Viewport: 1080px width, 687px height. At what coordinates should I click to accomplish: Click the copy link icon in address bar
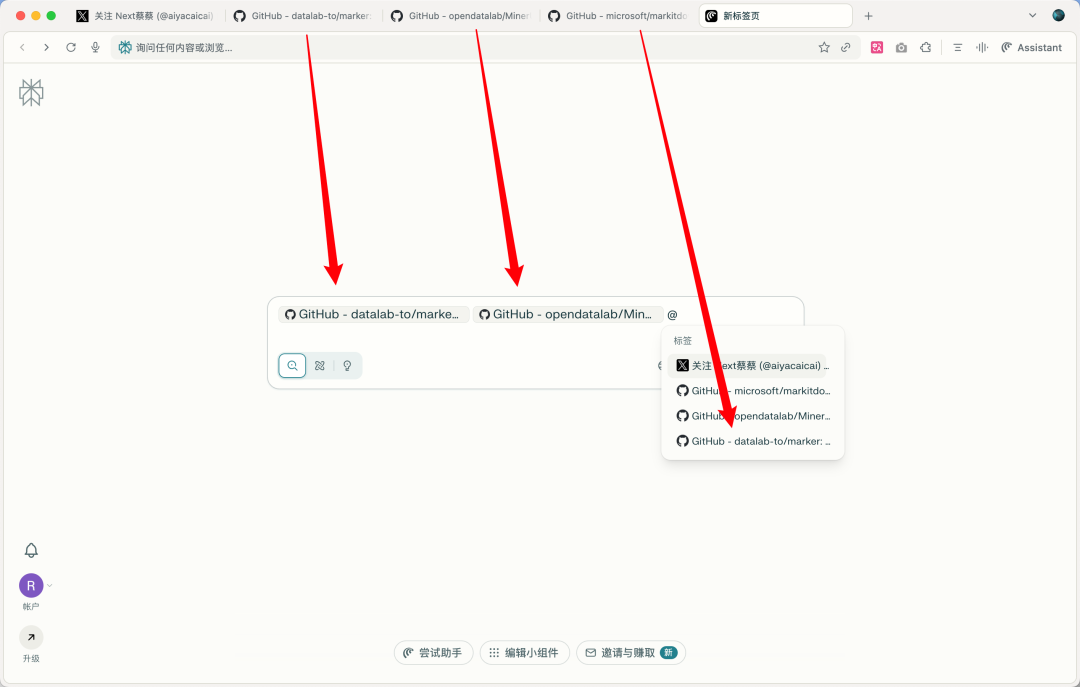845,47
